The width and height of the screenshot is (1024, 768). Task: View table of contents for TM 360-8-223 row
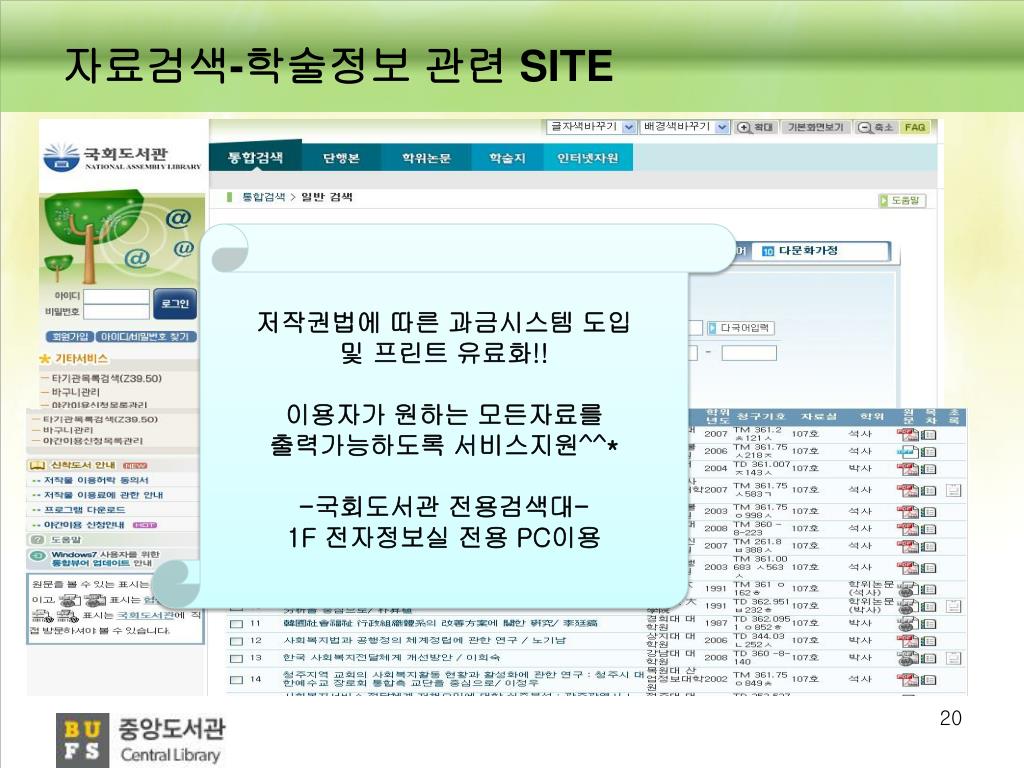click(x=929, y=529)
